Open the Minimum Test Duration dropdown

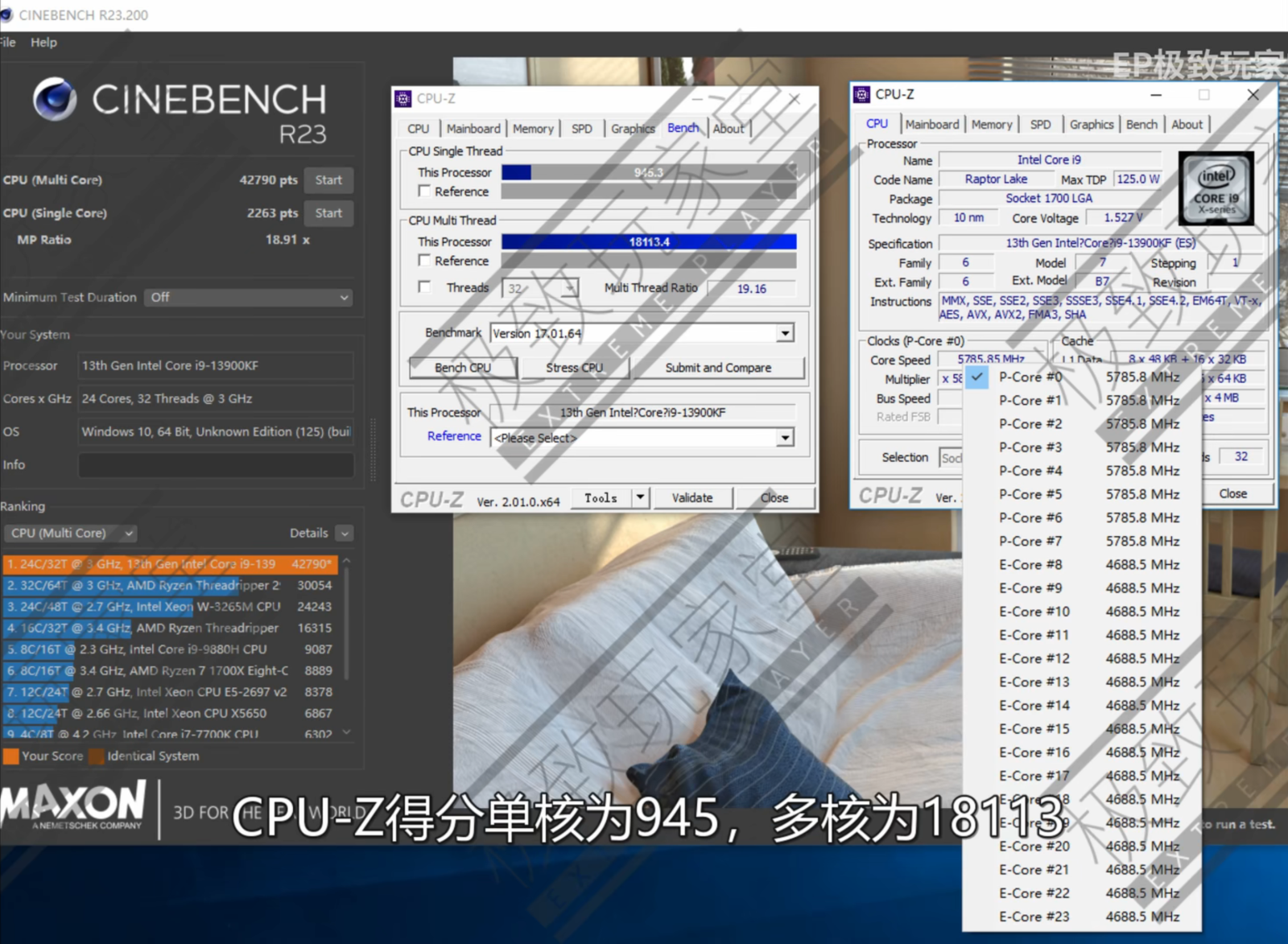[247, 297]
